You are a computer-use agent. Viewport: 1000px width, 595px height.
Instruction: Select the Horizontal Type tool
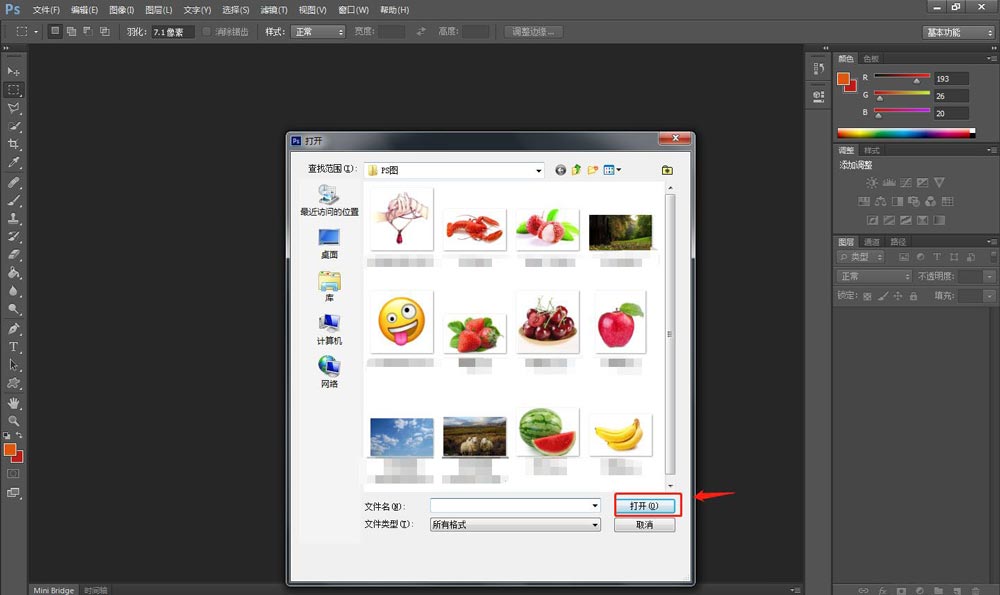13,347
